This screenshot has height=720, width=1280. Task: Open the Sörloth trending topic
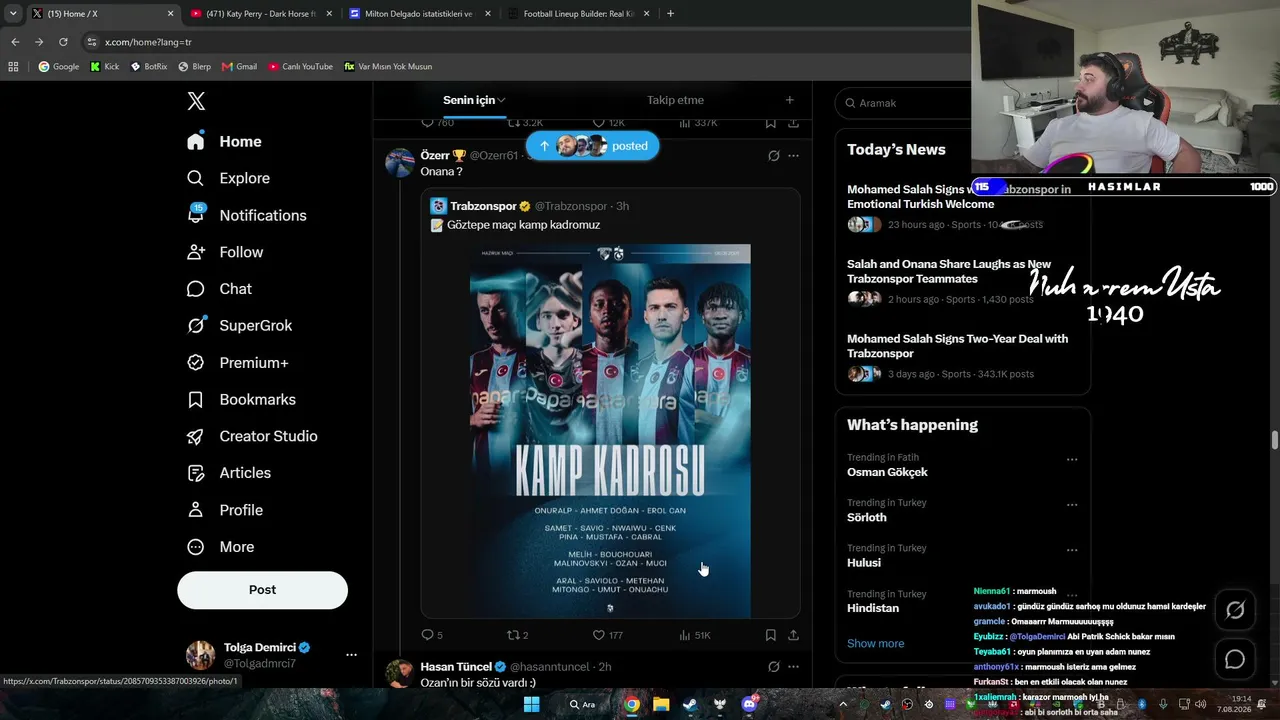(867, 517)
